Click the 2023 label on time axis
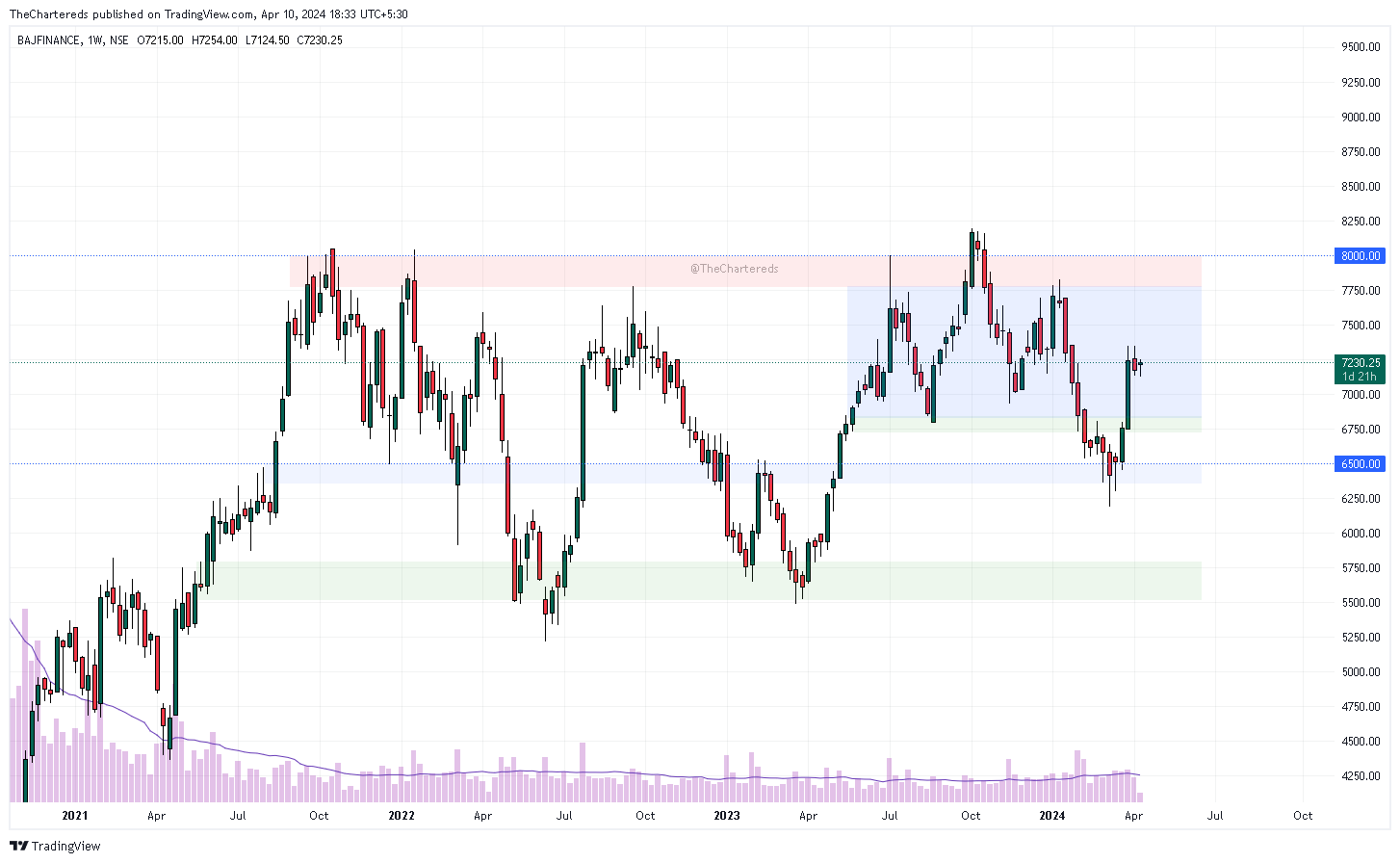This screenshot has height=863, width=1400. (x=727, y=816)
